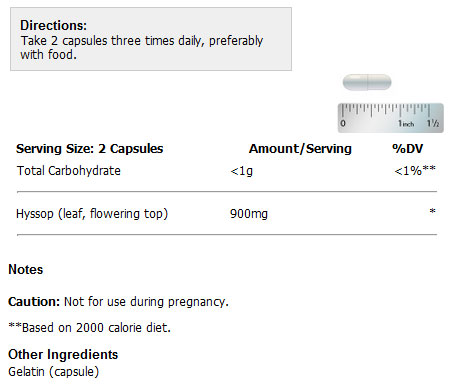The image size is (456, 384).
Task: Click the <1%** daily value
Action: [415, 170]
